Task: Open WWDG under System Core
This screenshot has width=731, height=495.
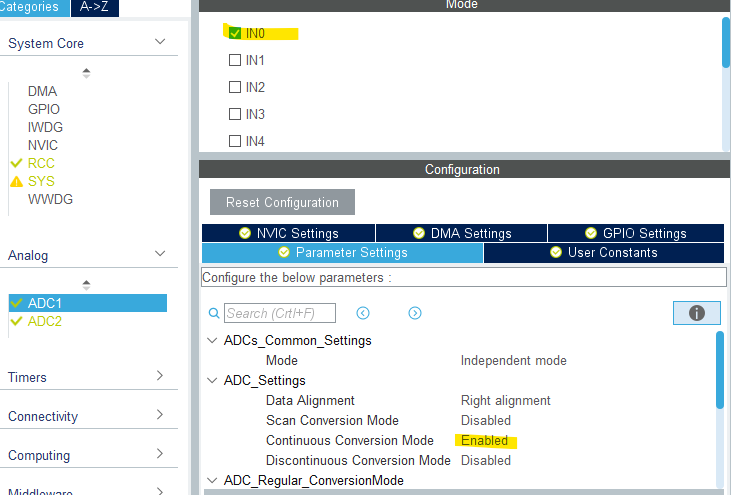Action: 50,199
